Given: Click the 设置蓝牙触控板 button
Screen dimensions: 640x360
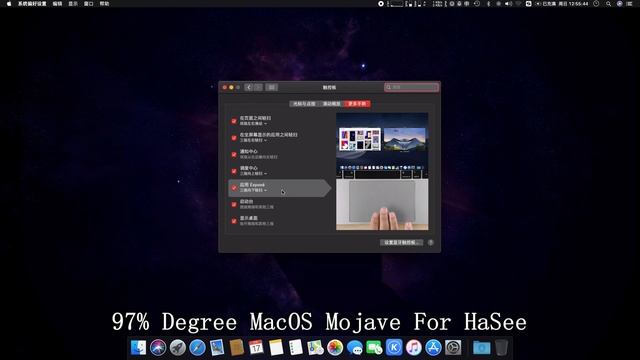Looking at the screenshot, I should coord(401,242).
